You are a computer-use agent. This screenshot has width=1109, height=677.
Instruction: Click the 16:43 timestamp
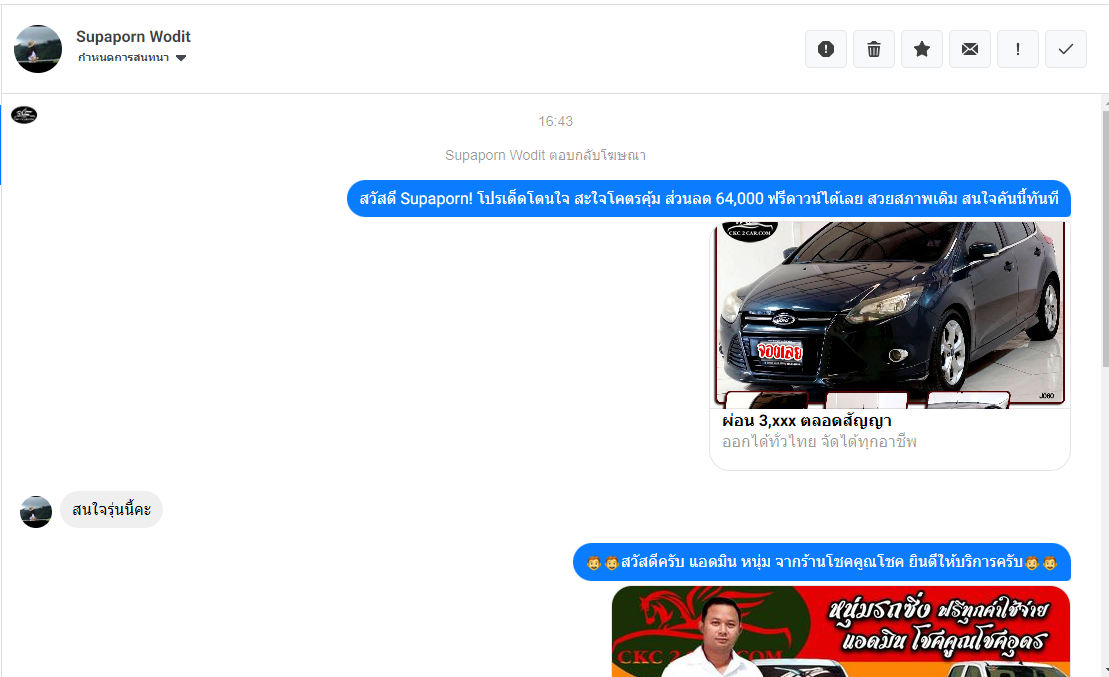(555, 122)
